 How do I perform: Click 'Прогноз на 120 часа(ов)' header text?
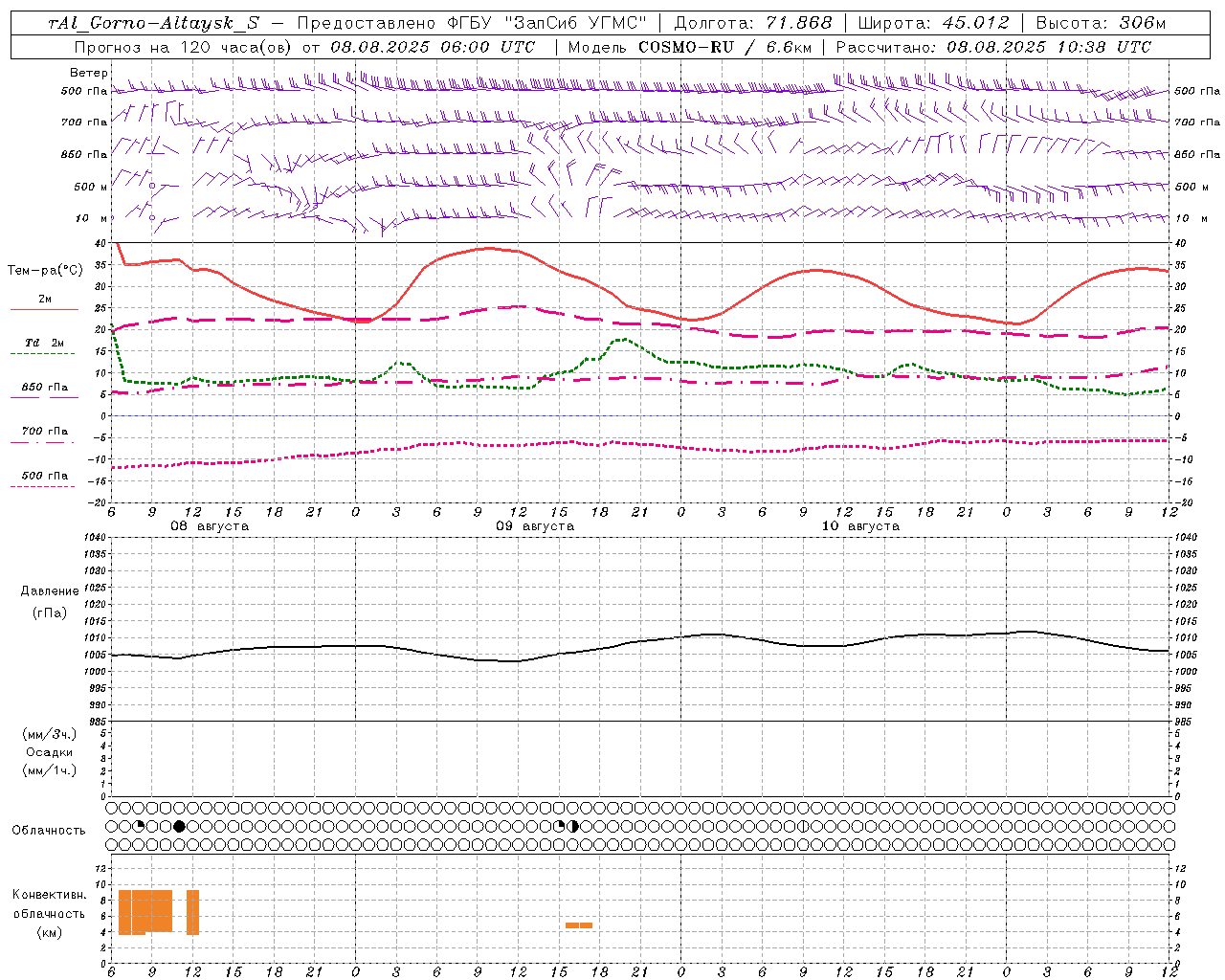[184, 47]
